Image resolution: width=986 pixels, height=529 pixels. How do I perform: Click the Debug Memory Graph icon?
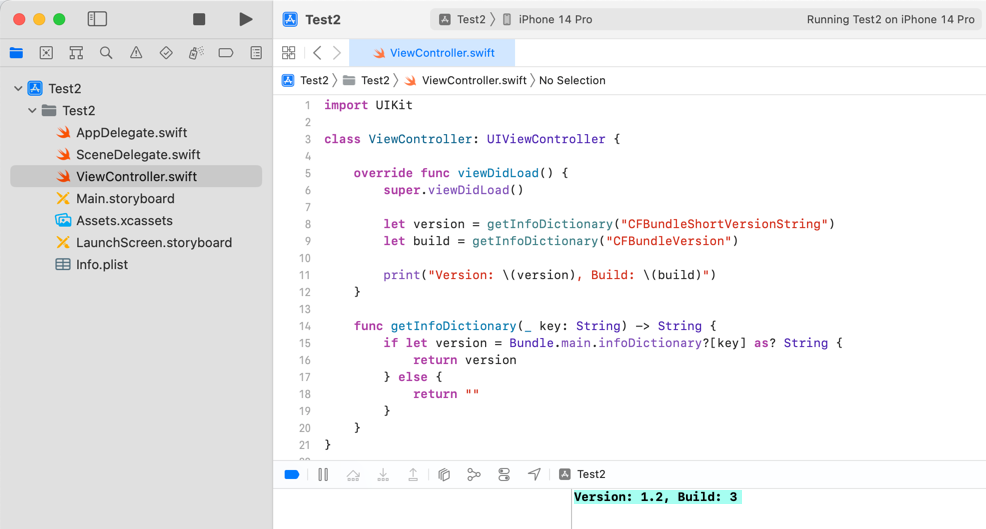(474, 475)
